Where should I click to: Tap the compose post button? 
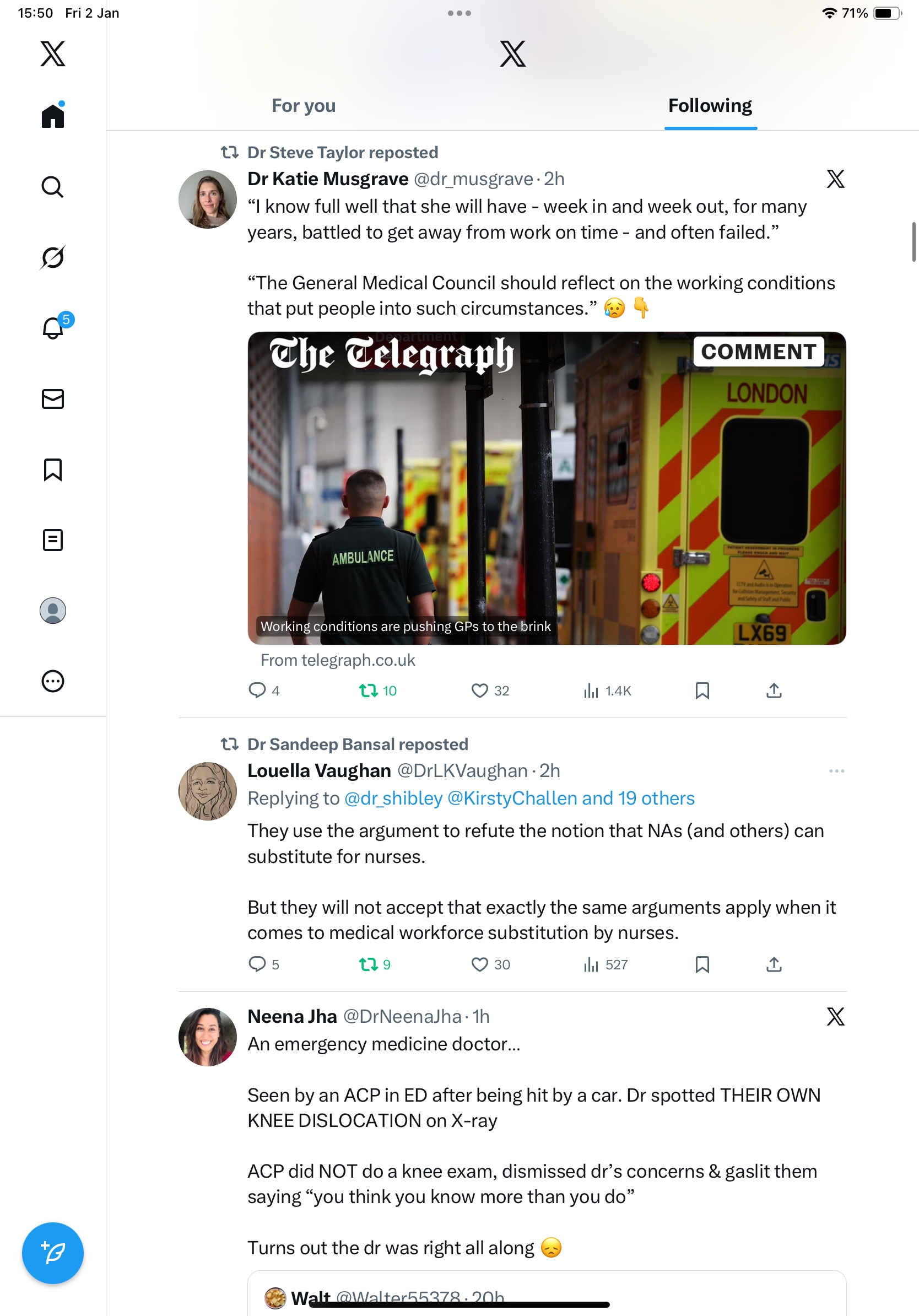[53, 1253]
